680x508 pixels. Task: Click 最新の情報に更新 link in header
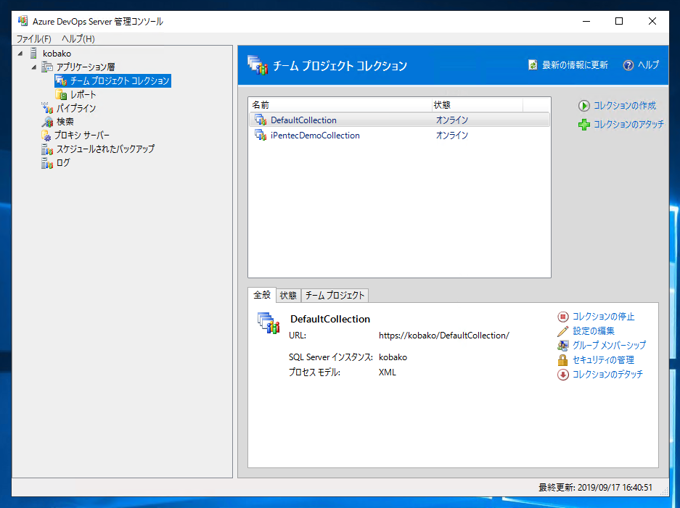pyautogui.click(x=575, y=65)
